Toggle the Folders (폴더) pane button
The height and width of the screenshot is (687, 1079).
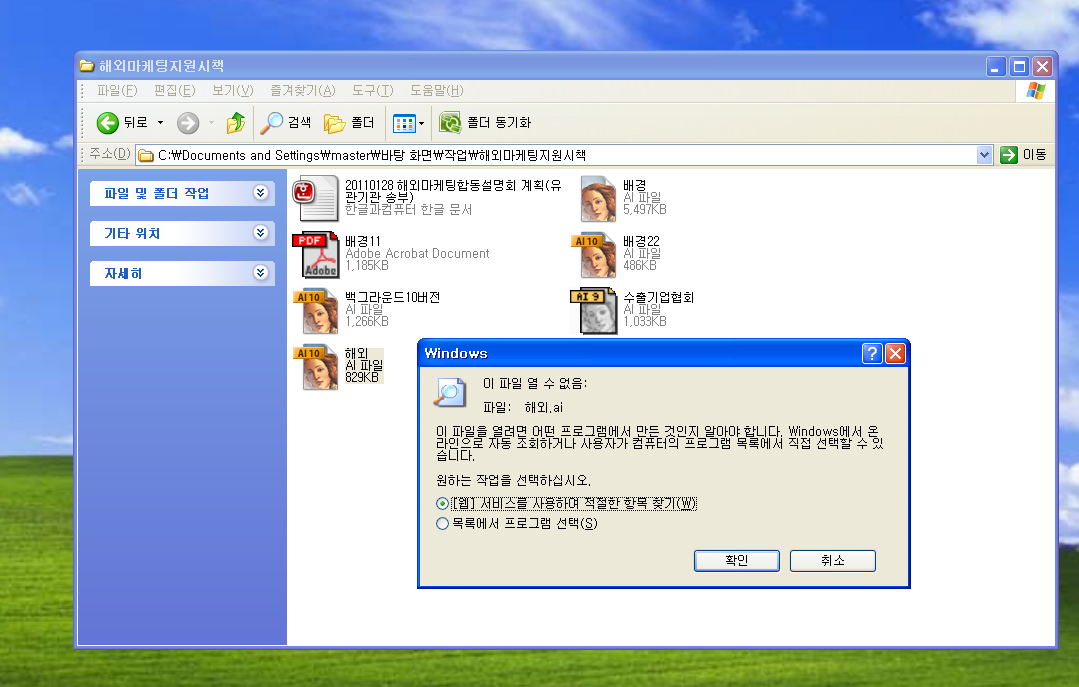pyautogui.click(x=335, y=123)
